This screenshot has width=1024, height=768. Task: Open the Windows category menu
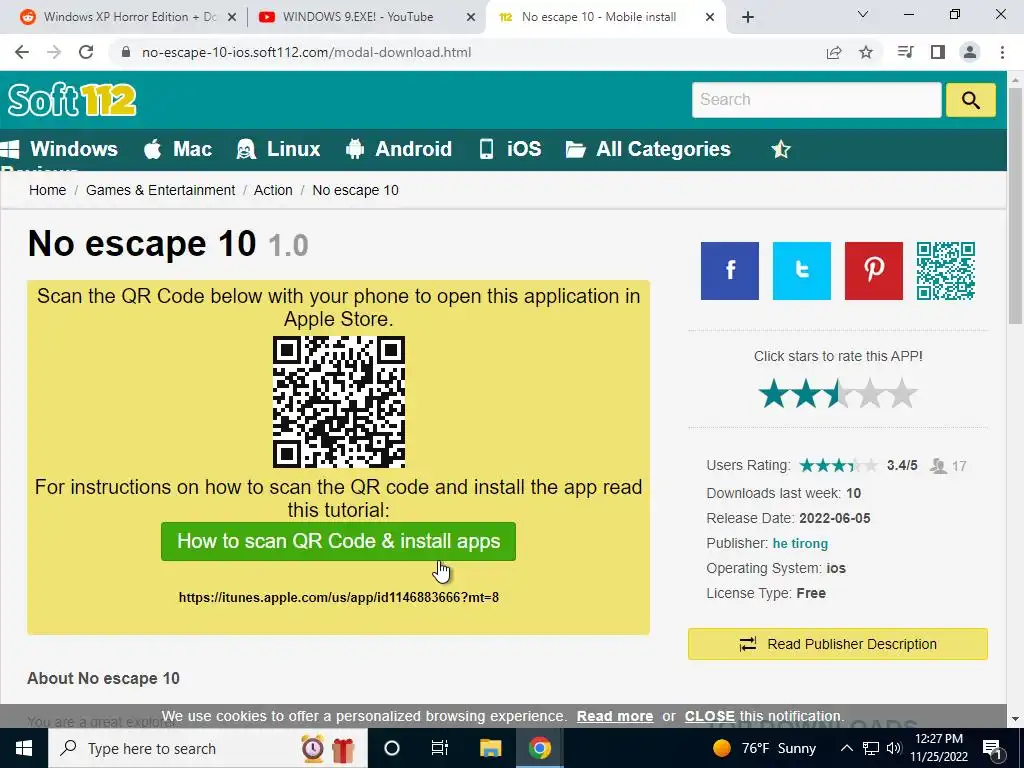[59, 149]
